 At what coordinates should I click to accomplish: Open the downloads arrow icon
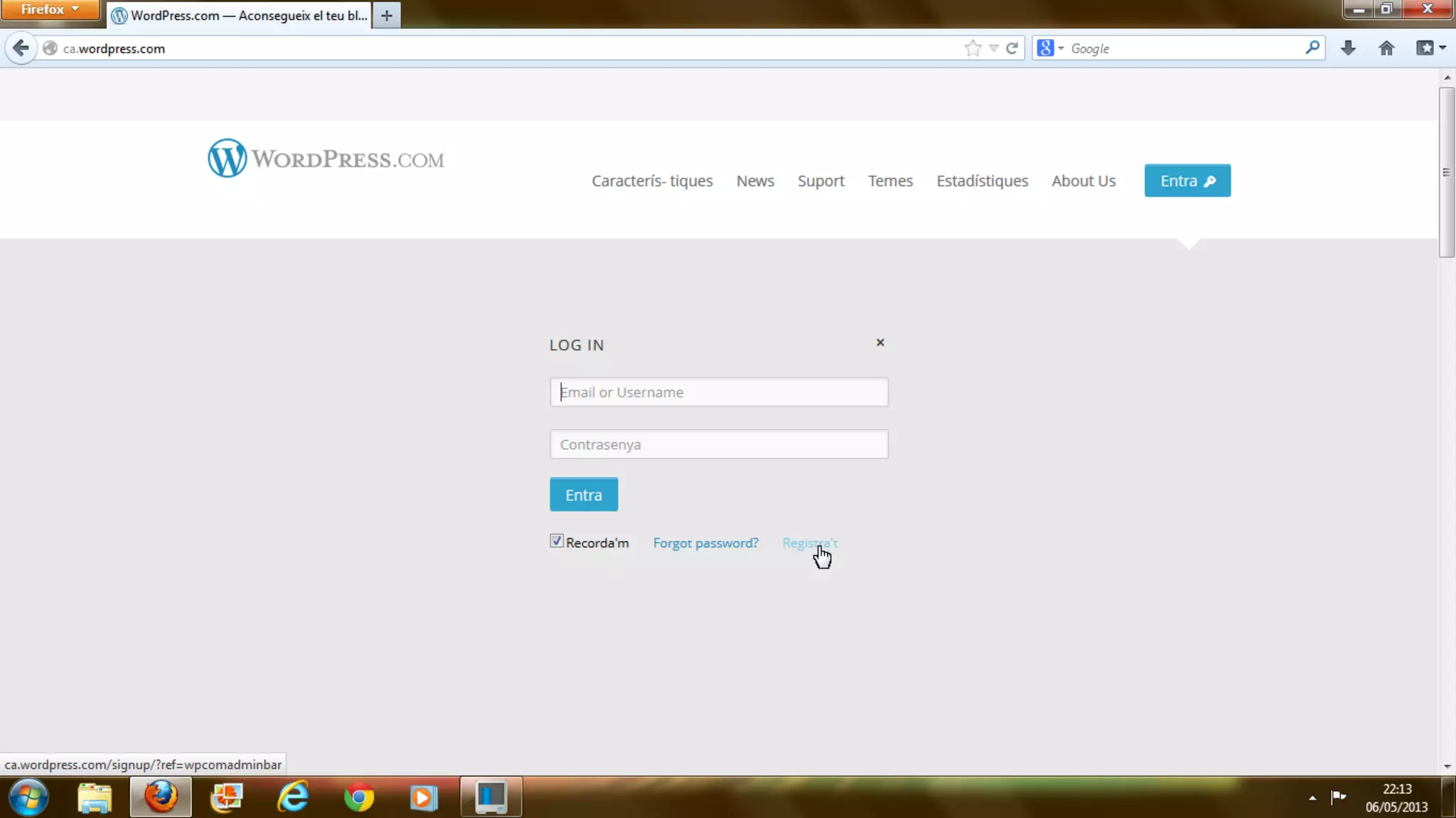coord(1348,48)
